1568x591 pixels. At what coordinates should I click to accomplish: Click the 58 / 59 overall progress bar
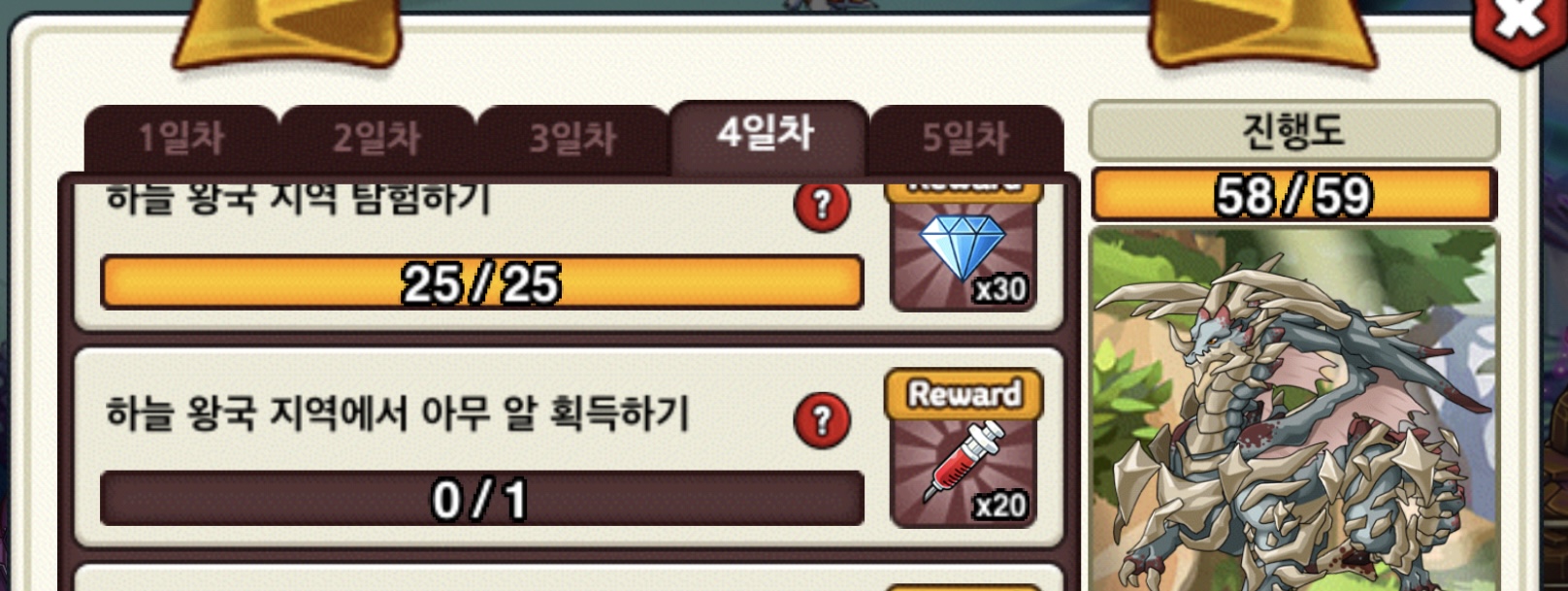tap(1294, 195)
